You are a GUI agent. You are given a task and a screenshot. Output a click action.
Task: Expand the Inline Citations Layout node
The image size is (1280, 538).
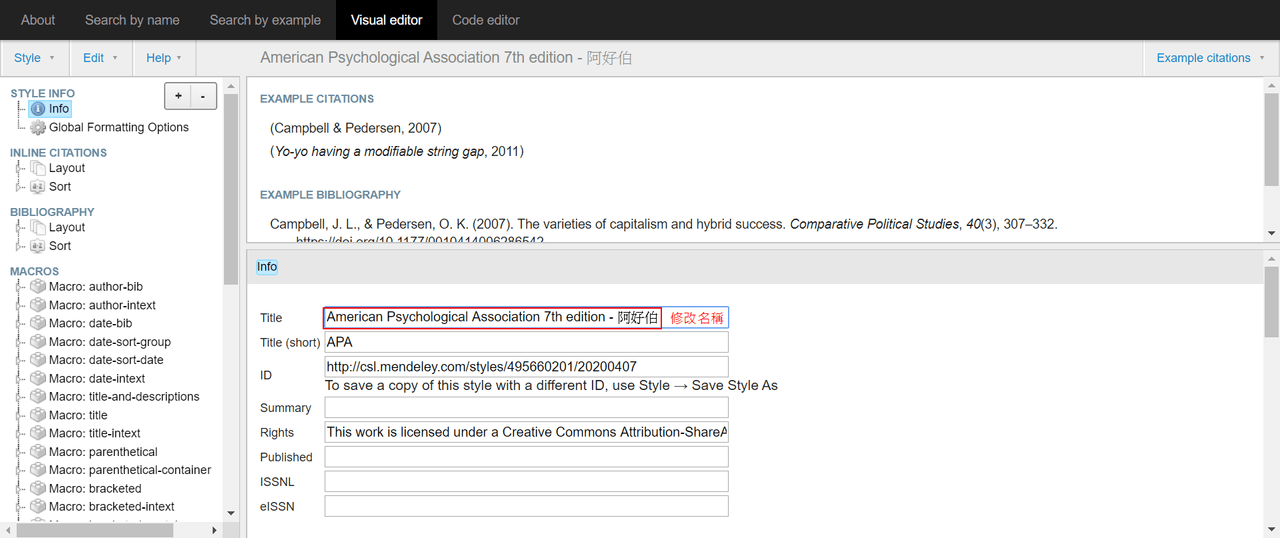[19, 168]
